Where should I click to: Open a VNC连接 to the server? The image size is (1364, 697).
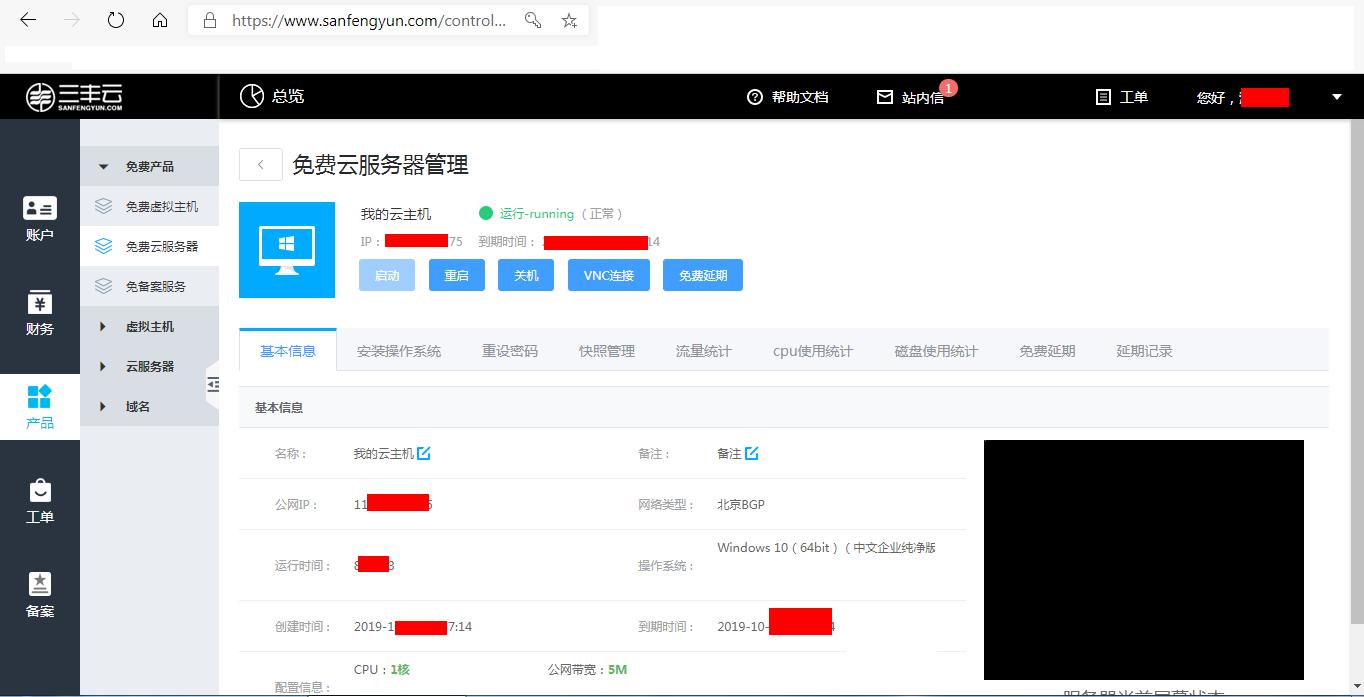tap(608, 275)
